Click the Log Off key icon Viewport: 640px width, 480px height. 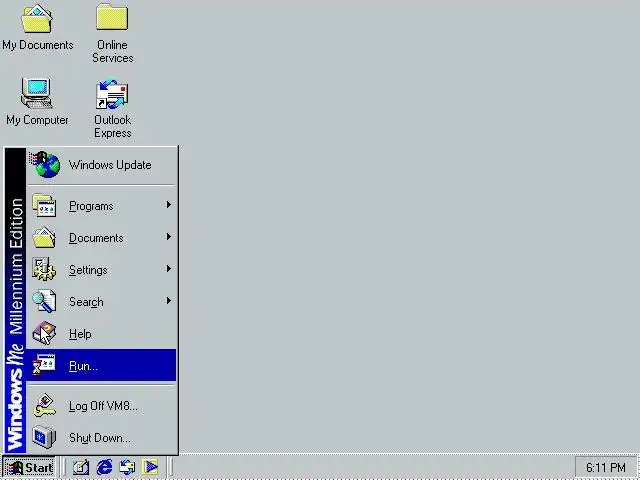(x=44, y=405)
